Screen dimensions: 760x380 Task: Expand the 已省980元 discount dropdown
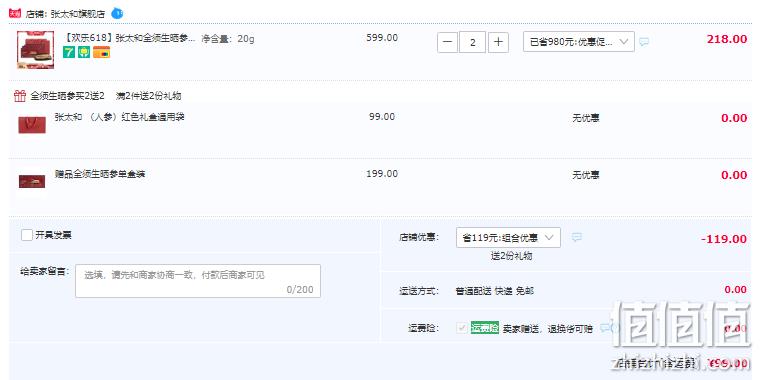pyautogui.click(x=579, y=42)
